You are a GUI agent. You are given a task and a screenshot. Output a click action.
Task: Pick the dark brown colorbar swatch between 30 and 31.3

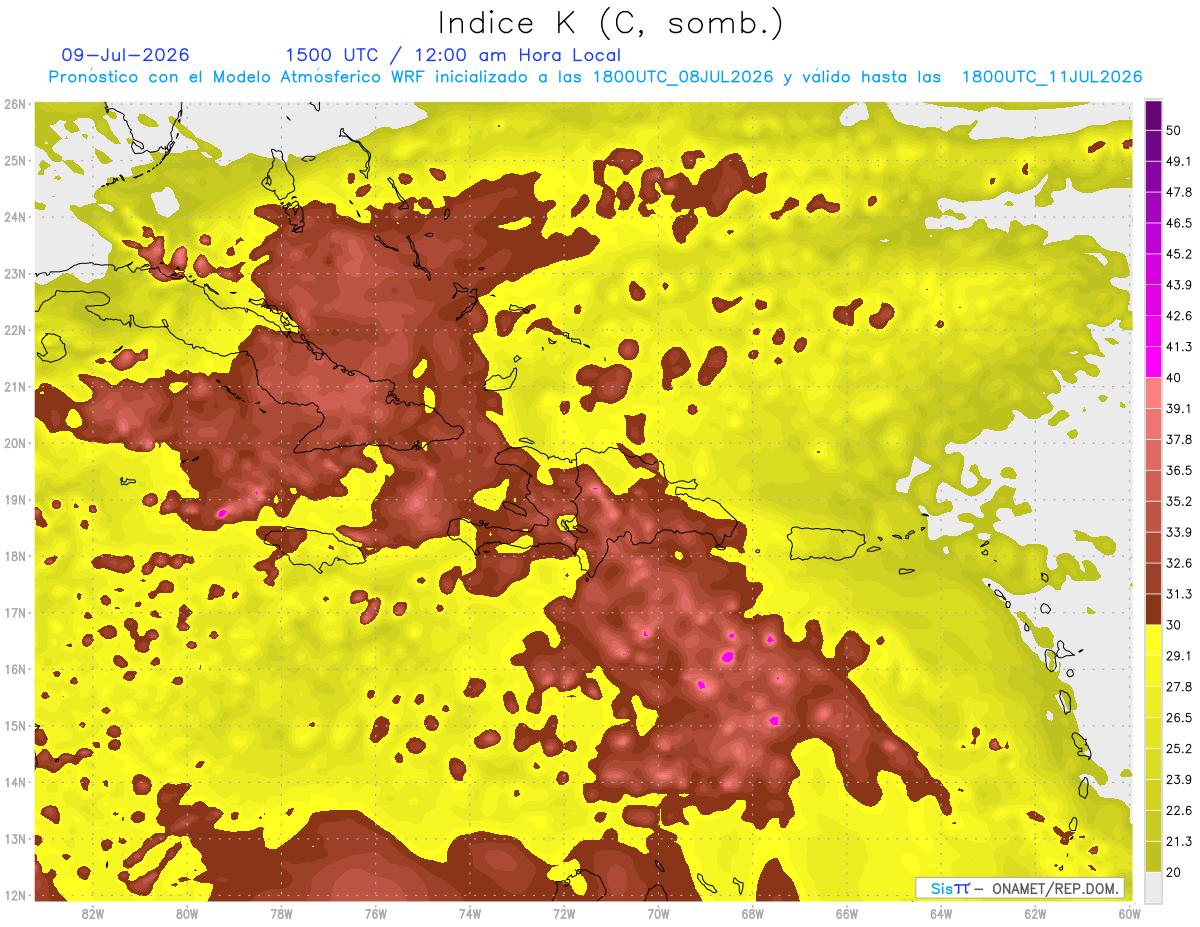[x=1153, y=610]
